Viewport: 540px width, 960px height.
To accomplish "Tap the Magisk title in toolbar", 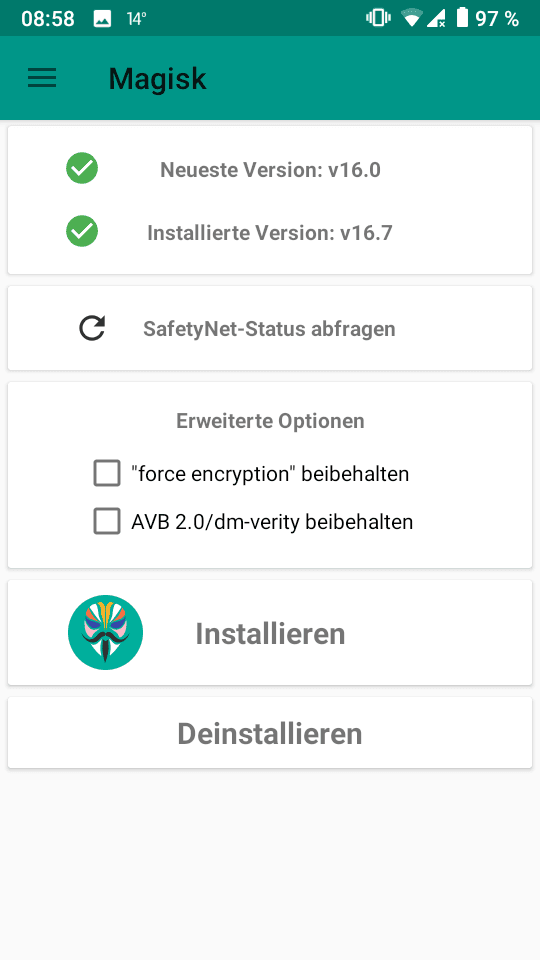I will 157,78.
